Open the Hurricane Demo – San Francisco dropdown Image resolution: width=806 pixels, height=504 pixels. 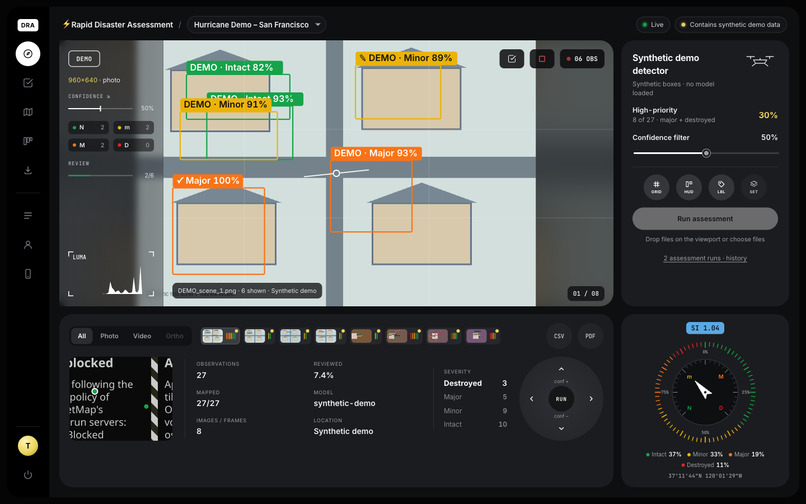[257, 25]
